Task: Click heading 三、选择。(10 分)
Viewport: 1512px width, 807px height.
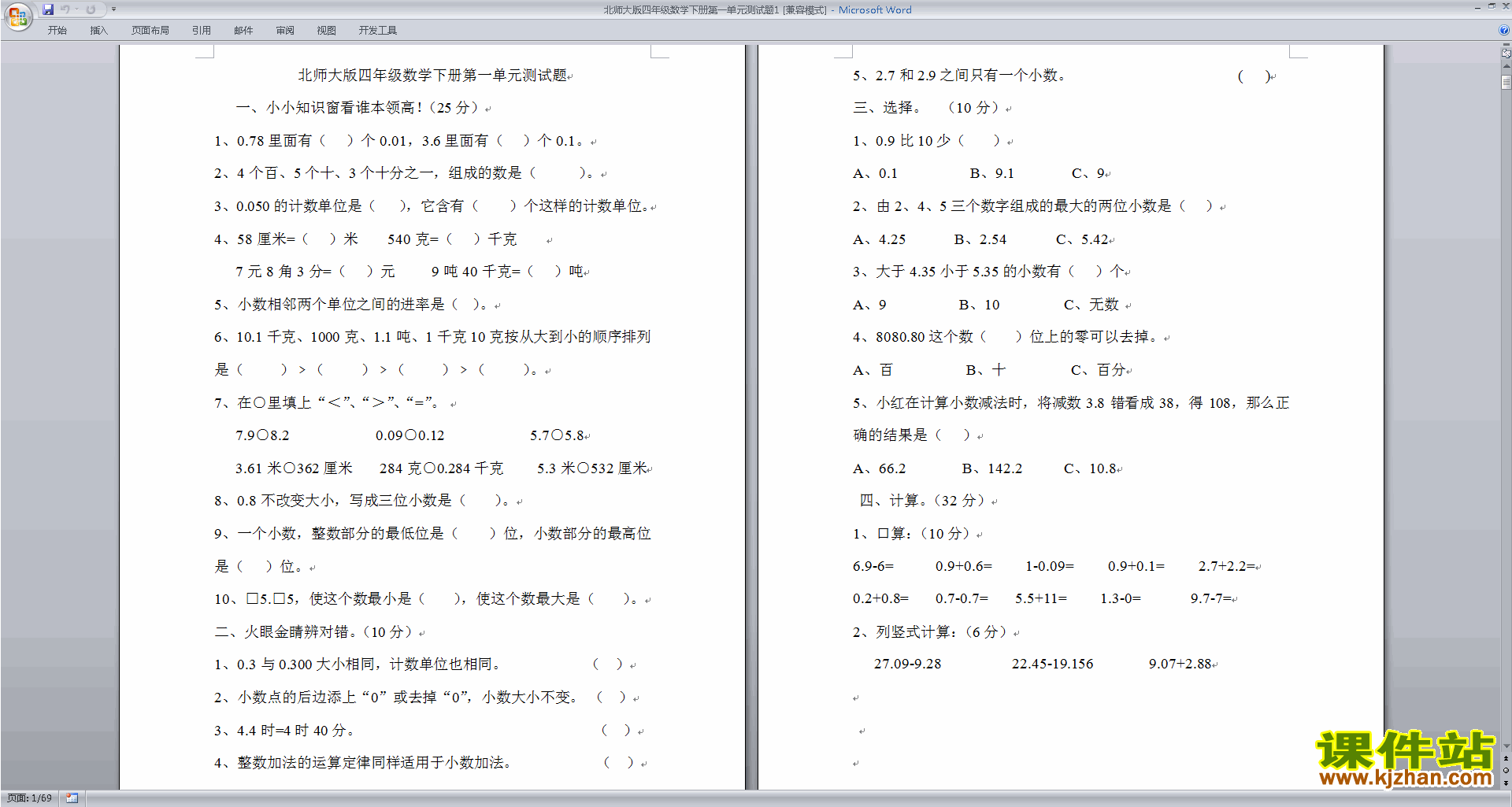Action: click(926, 108)
